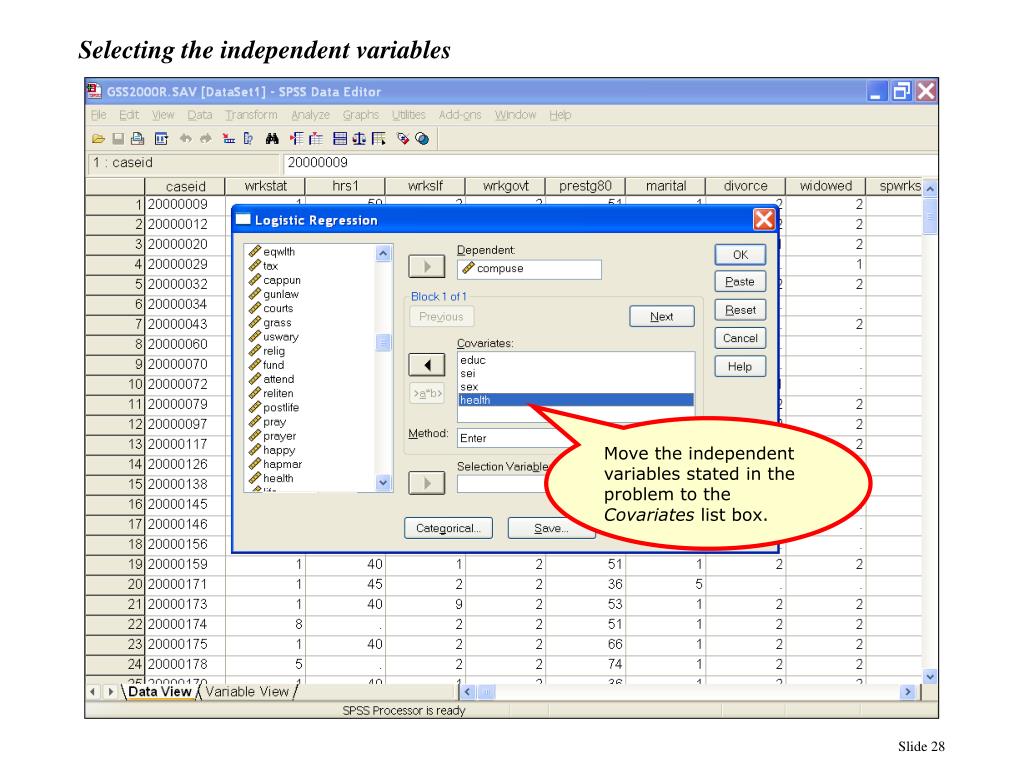Click the Cancel button in dialog
This screenshot has width=1024, height=768.
(740, 338)
